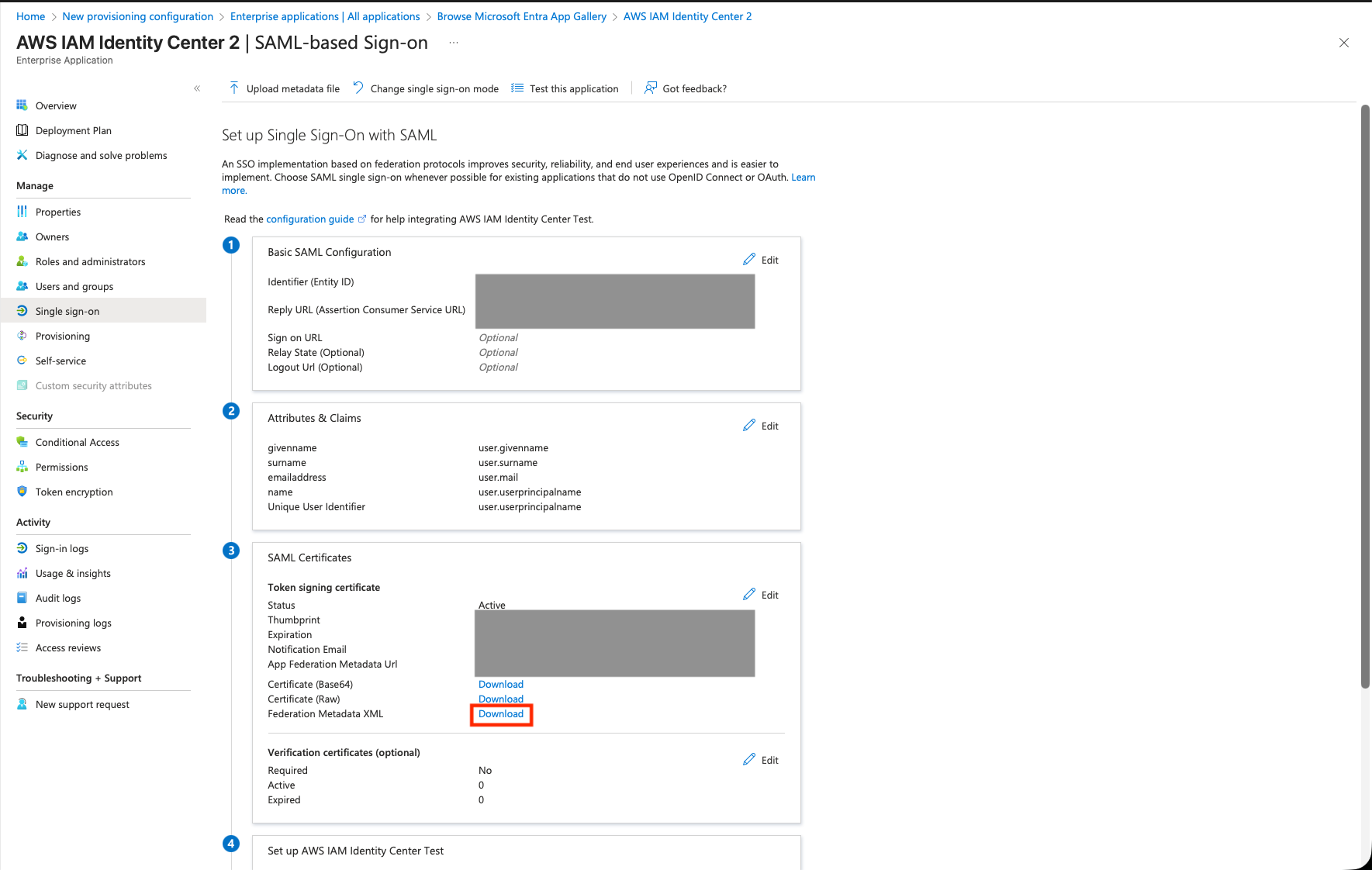This screenshot has height=870, width=1372.
Task: Open Usage & insights chart icon
Action: click(x=22, y=573)
